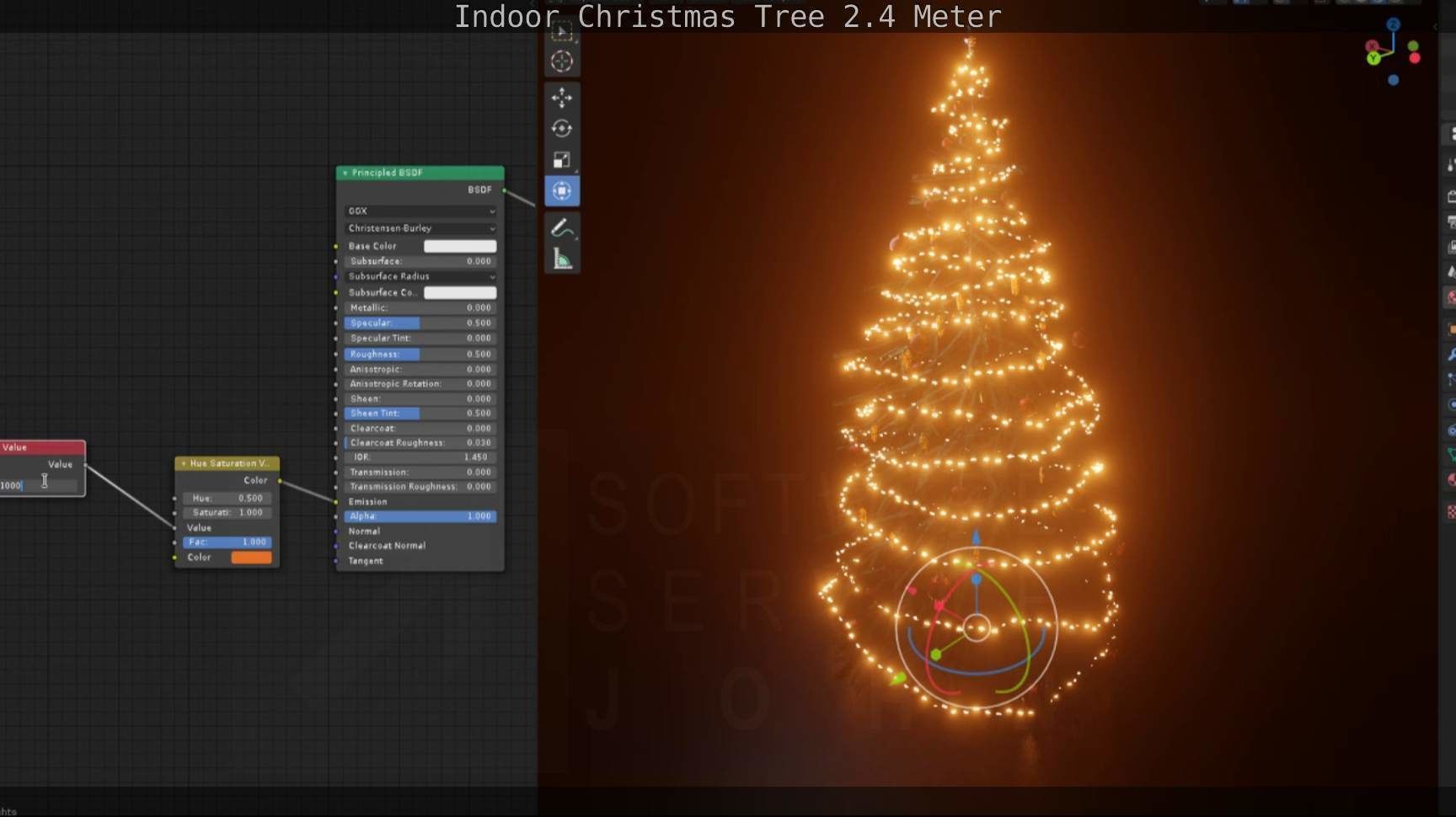Click the Alpha slider at 1.000
The width and height of the screenshot is (1456, 817).
tap(420, 516)
